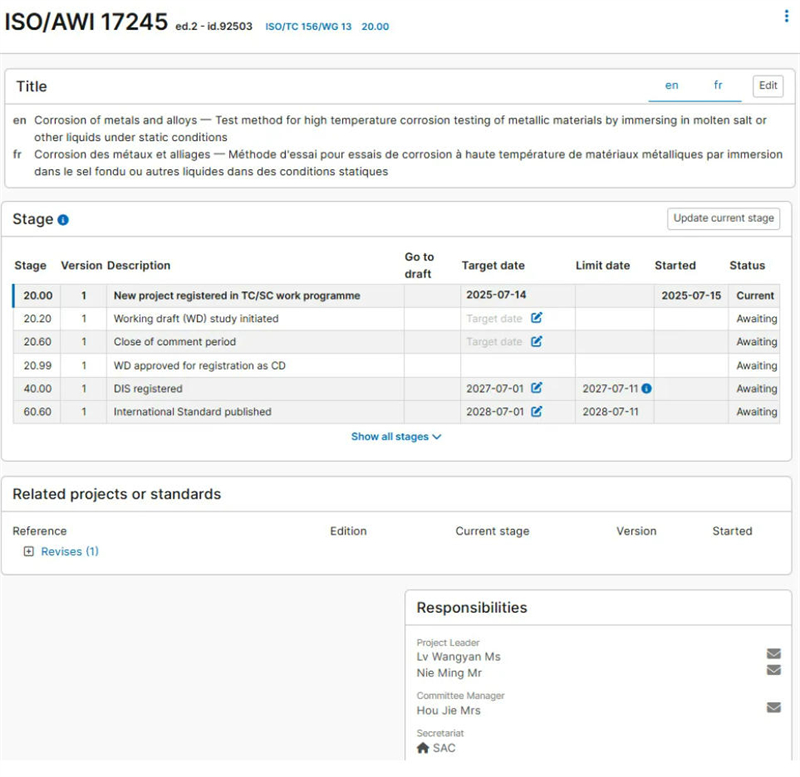Click 'Lv Wangyan Ms' name
The image size is (800, 777).
[x=458, y=657]
